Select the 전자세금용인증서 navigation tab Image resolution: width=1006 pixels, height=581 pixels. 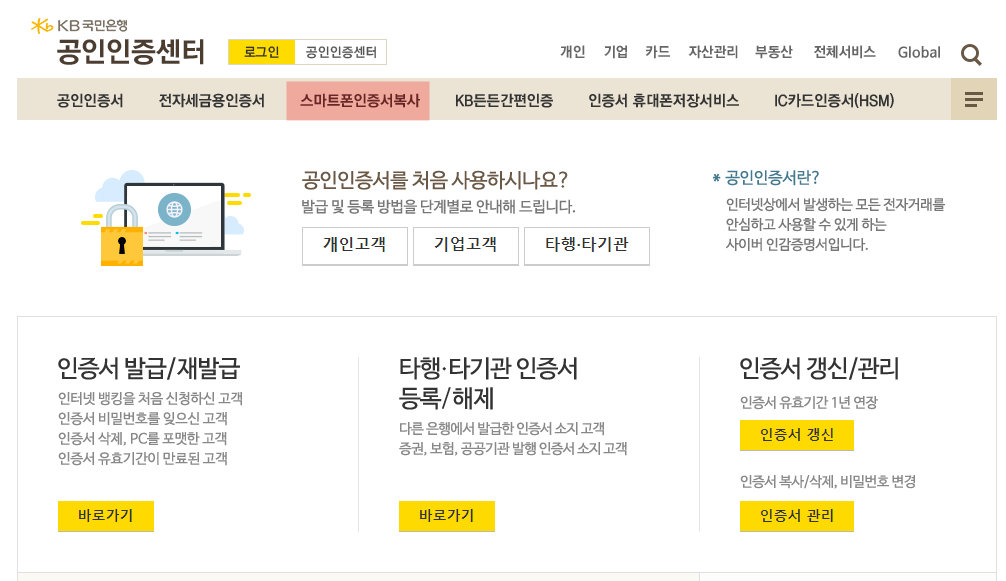click(212, 101)
